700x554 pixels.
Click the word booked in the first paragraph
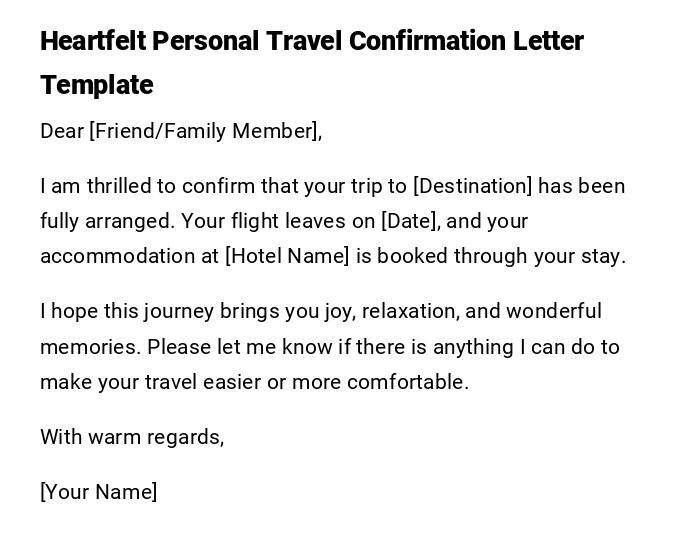point(411,256)
